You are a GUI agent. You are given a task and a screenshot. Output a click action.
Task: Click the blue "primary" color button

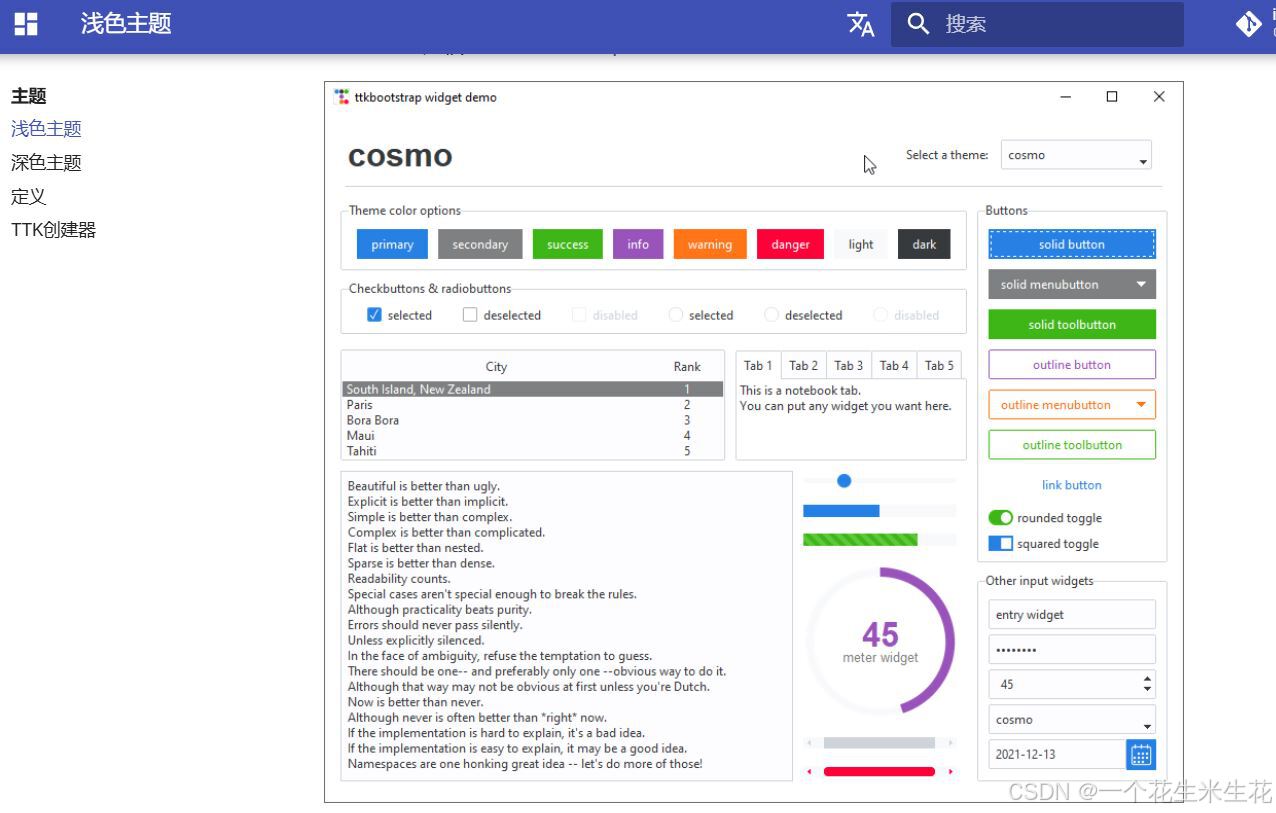392,245
